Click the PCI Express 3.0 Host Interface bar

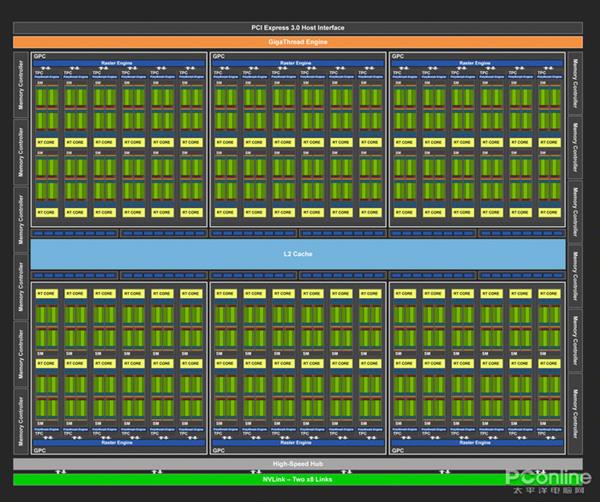pos(299,28)
